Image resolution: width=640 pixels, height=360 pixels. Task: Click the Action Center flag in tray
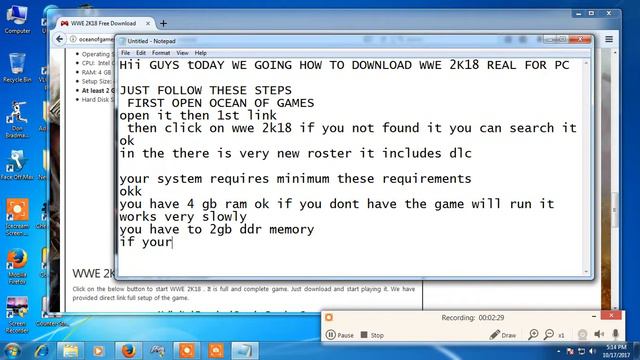click(570, 351)
